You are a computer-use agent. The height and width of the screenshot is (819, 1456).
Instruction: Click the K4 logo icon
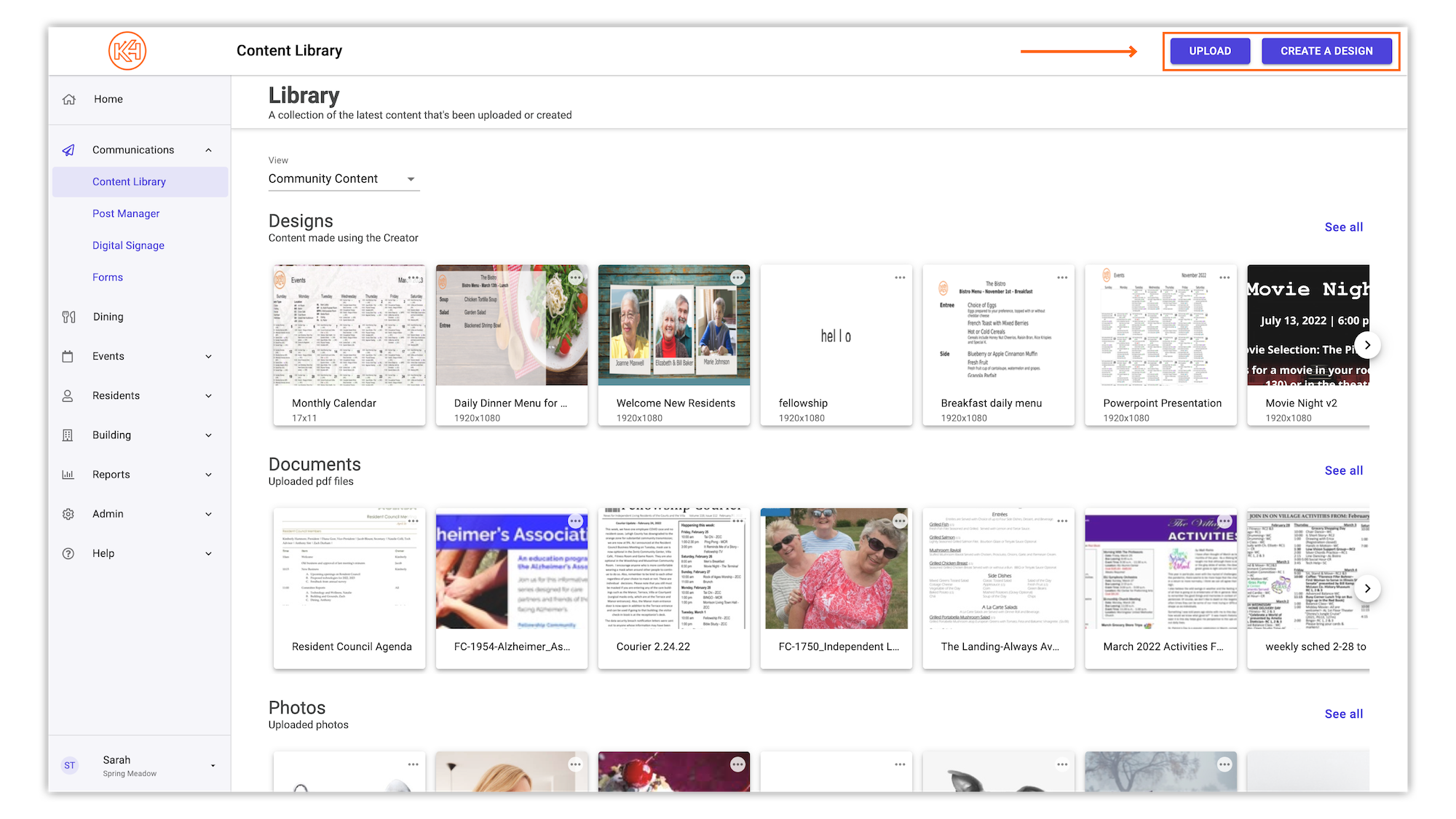click(x=127, y=51)
